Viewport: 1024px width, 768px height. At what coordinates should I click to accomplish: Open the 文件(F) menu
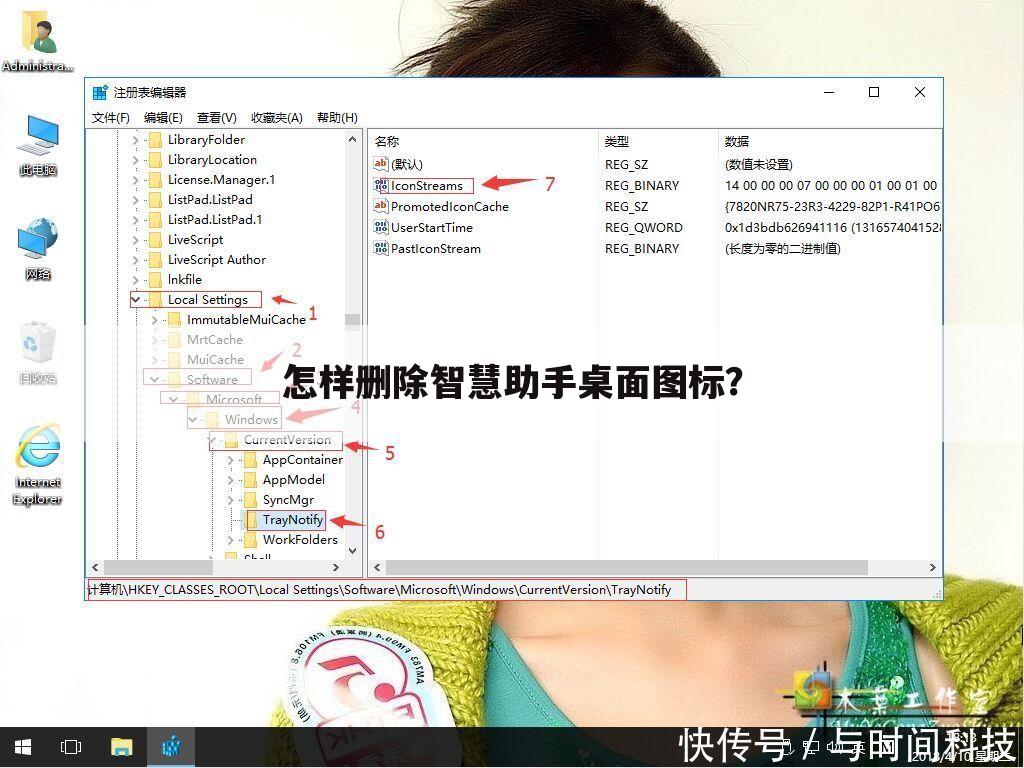(110, 118)
